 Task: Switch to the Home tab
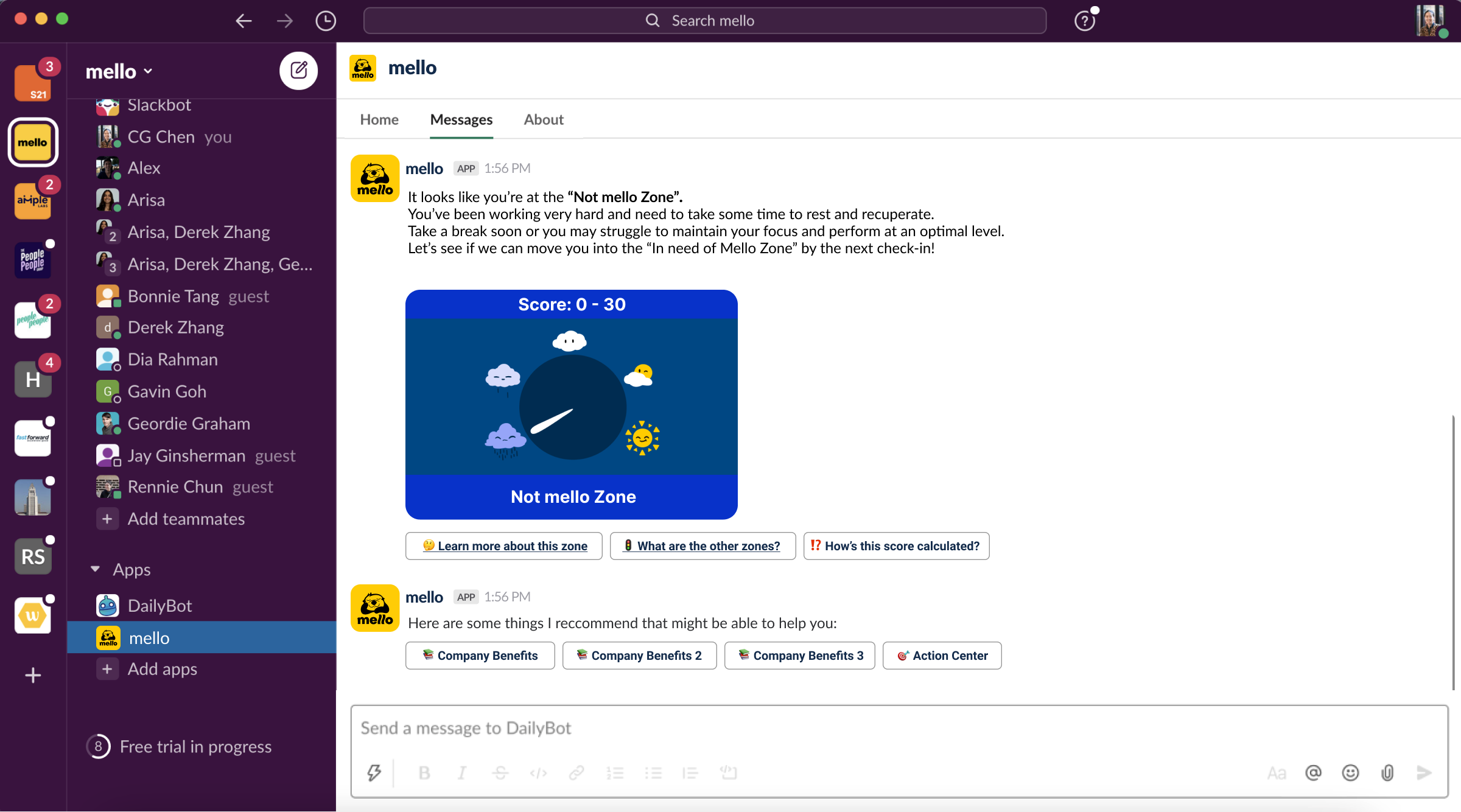coord(379,119)
